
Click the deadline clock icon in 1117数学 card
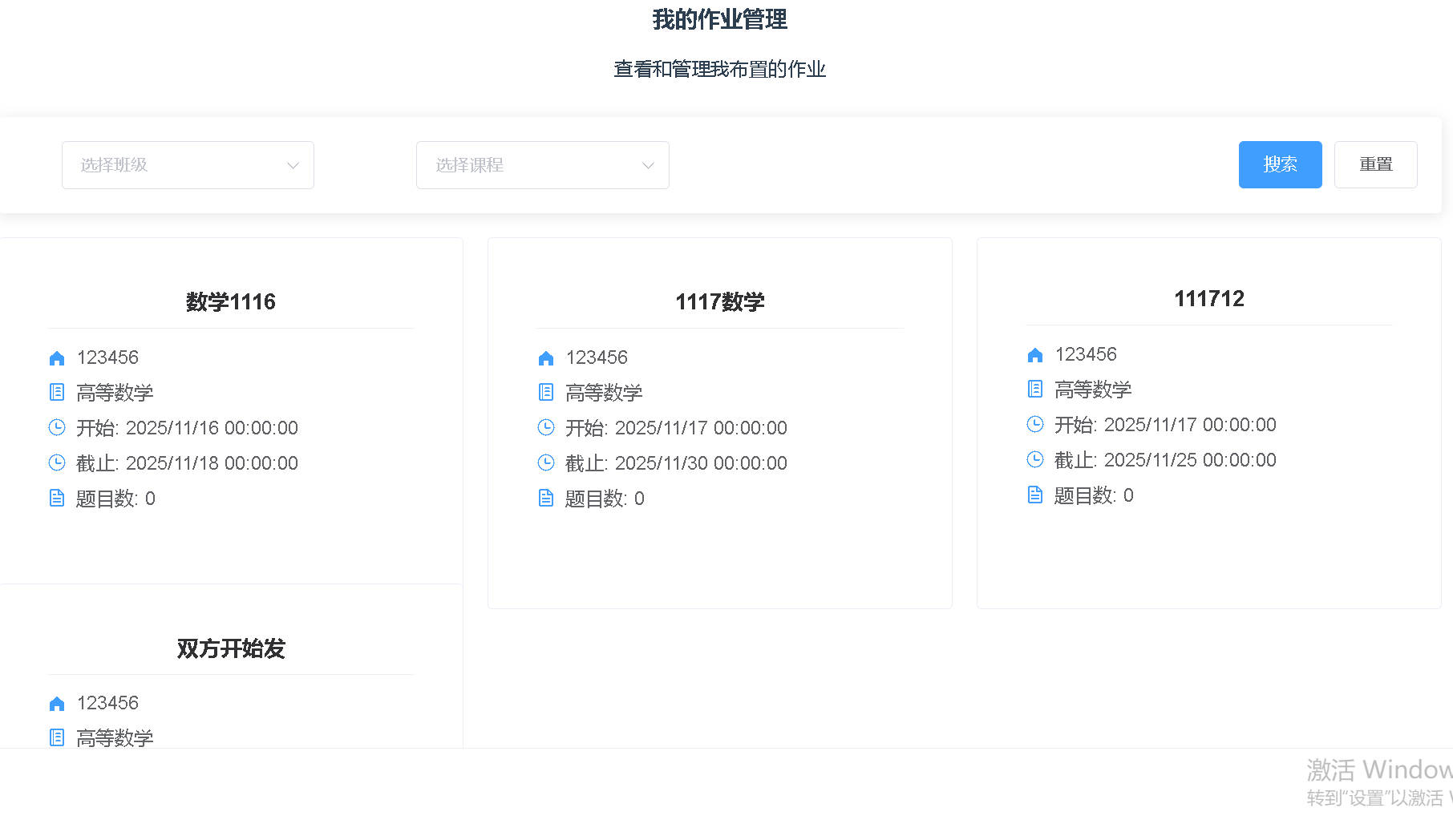546,462
